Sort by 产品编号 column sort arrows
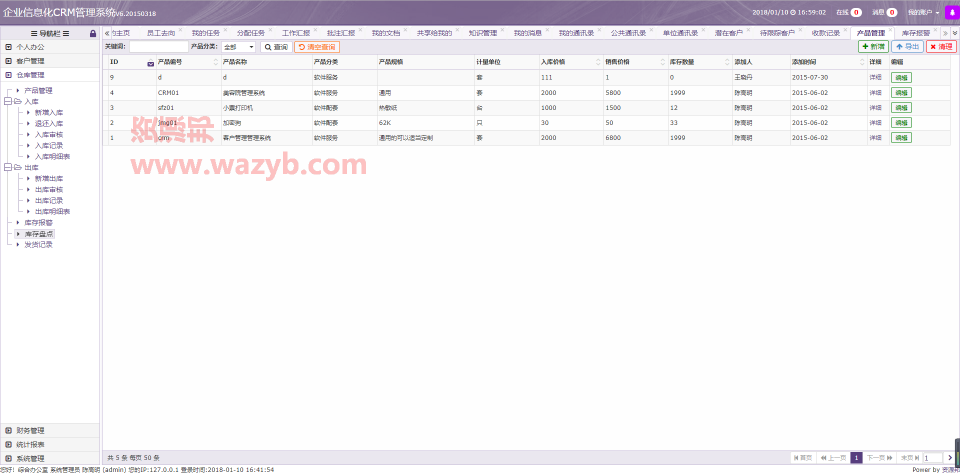This screenshot has width=960, height=475. click(x=215, y=62)
